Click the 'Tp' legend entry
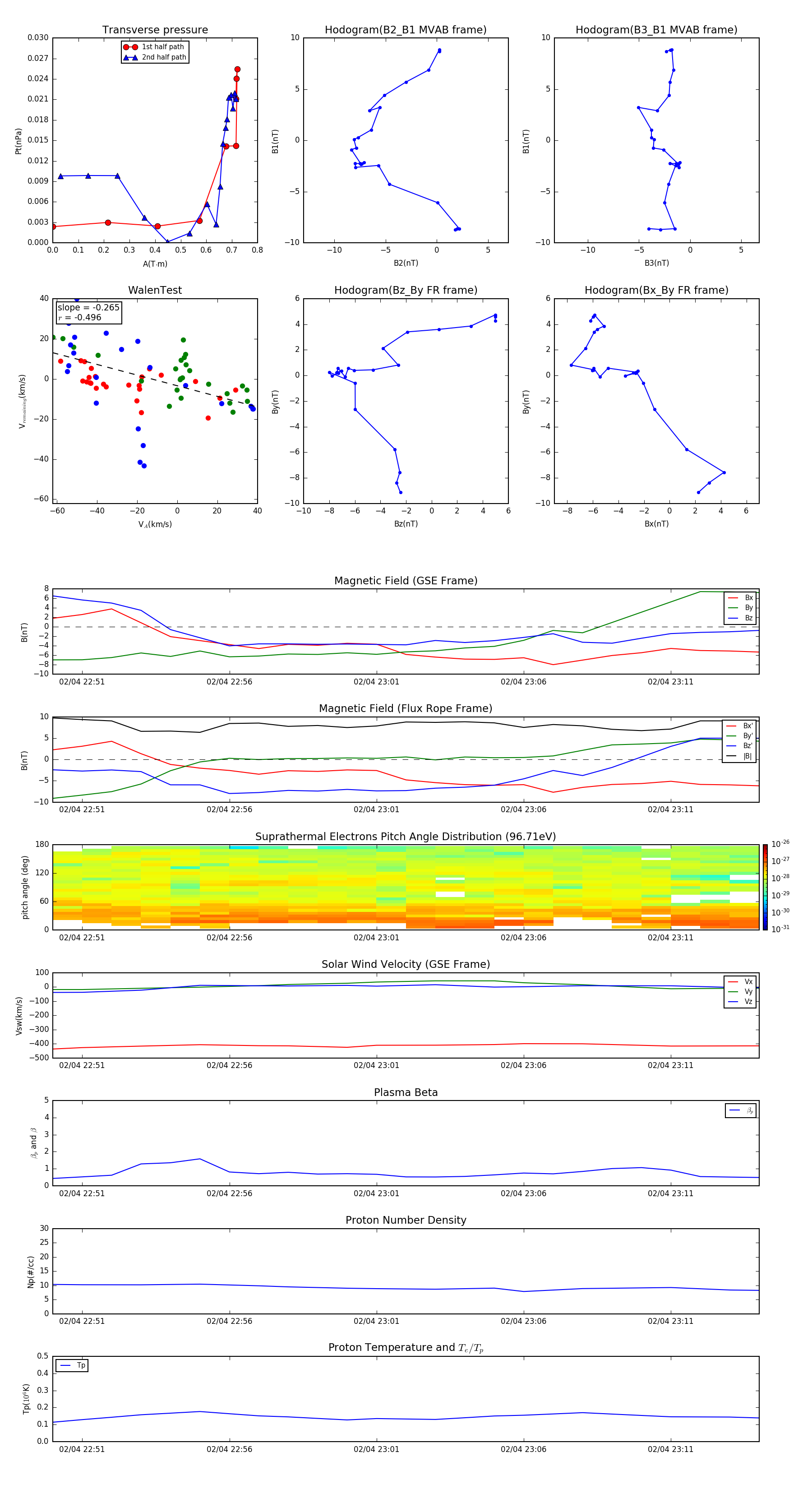Image resolution: width=812 pixels, height=1489 pixels. [72, 1365]
